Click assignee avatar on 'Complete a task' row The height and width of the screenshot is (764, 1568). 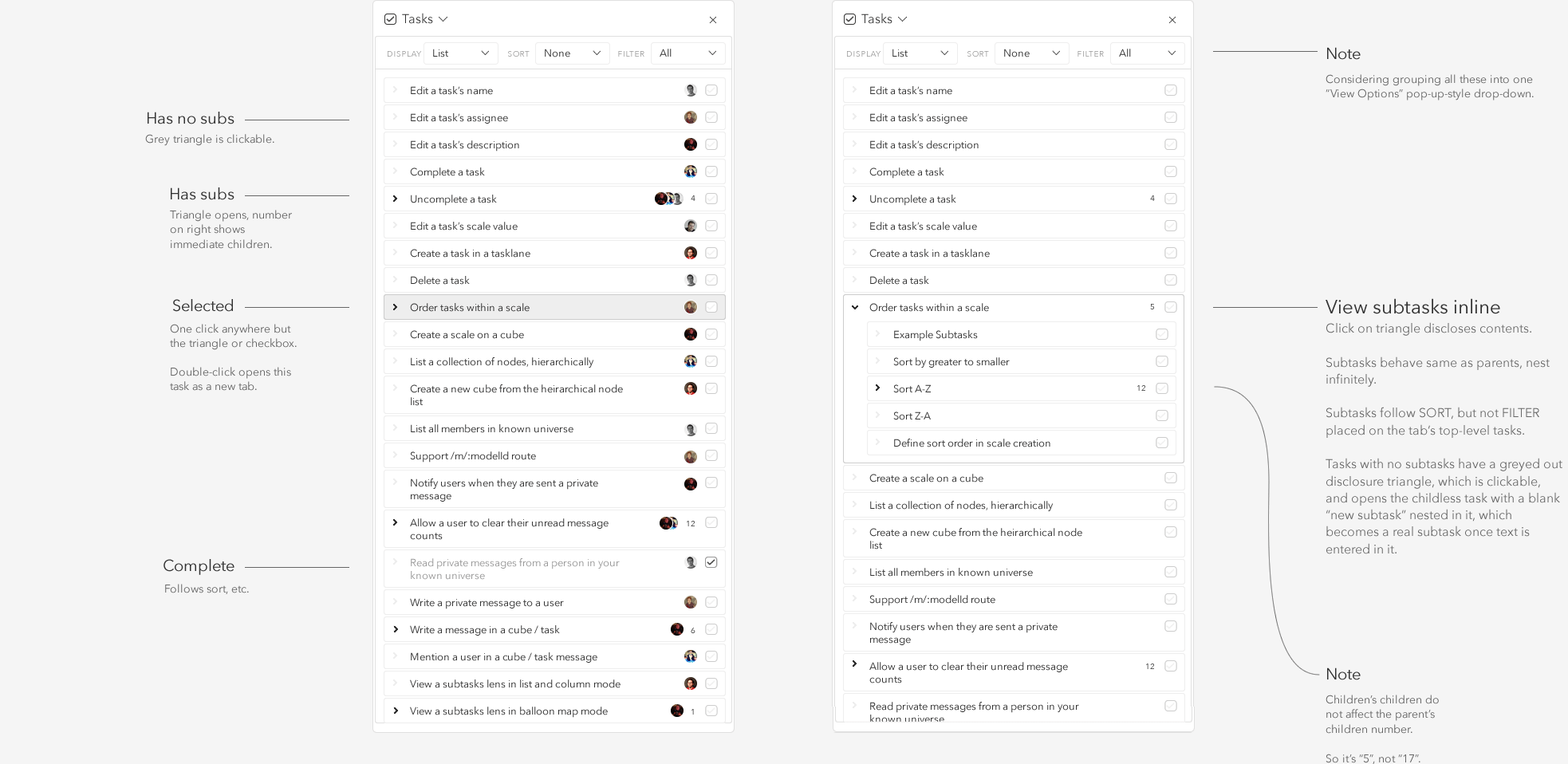pos(691,171)
